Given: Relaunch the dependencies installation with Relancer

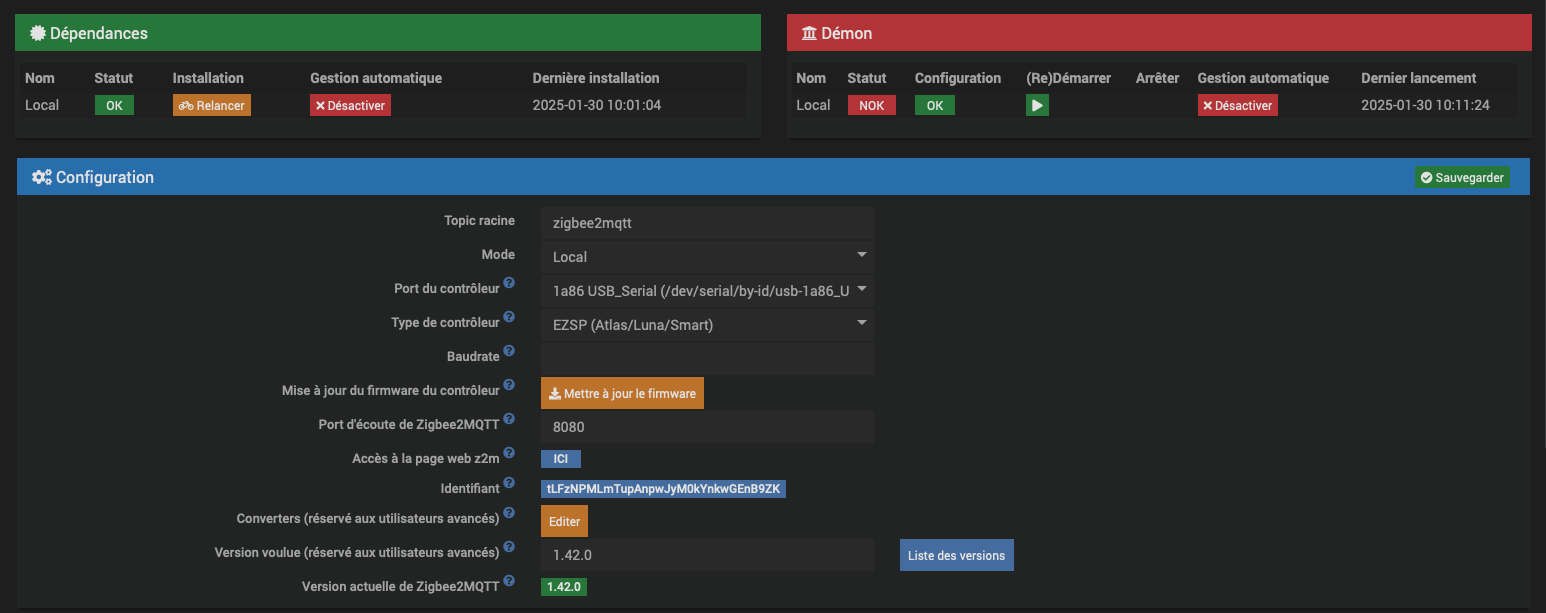Looking at the screenshot, I should click(212, 105).
